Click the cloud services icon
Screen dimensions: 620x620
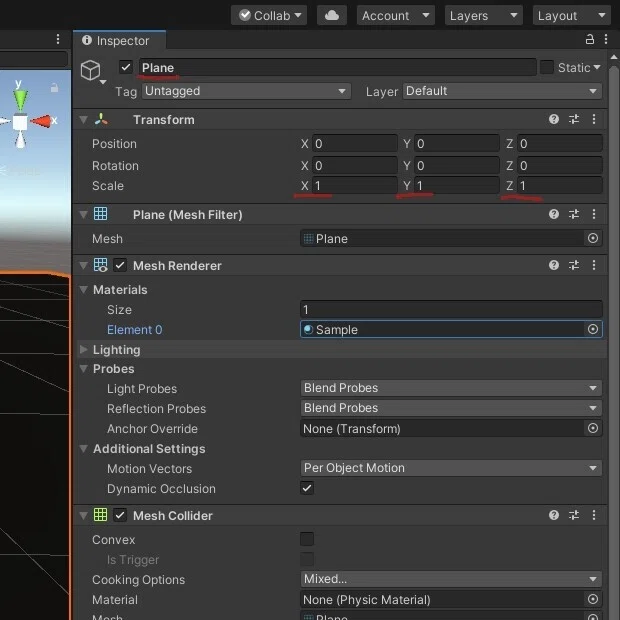pyautogui.click(x=332, y=15)
